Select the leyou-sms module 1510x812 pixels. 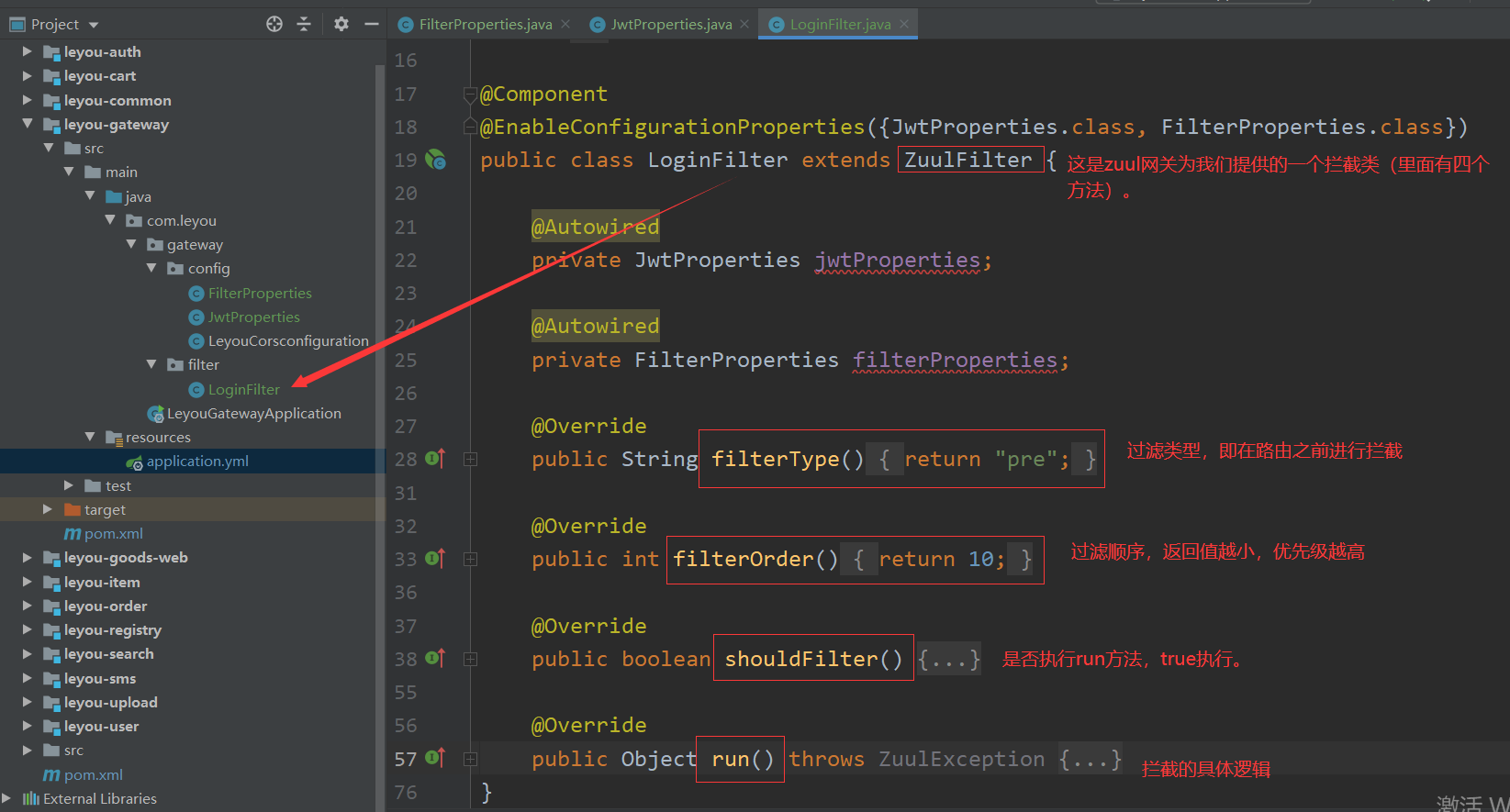click(100, 678)
